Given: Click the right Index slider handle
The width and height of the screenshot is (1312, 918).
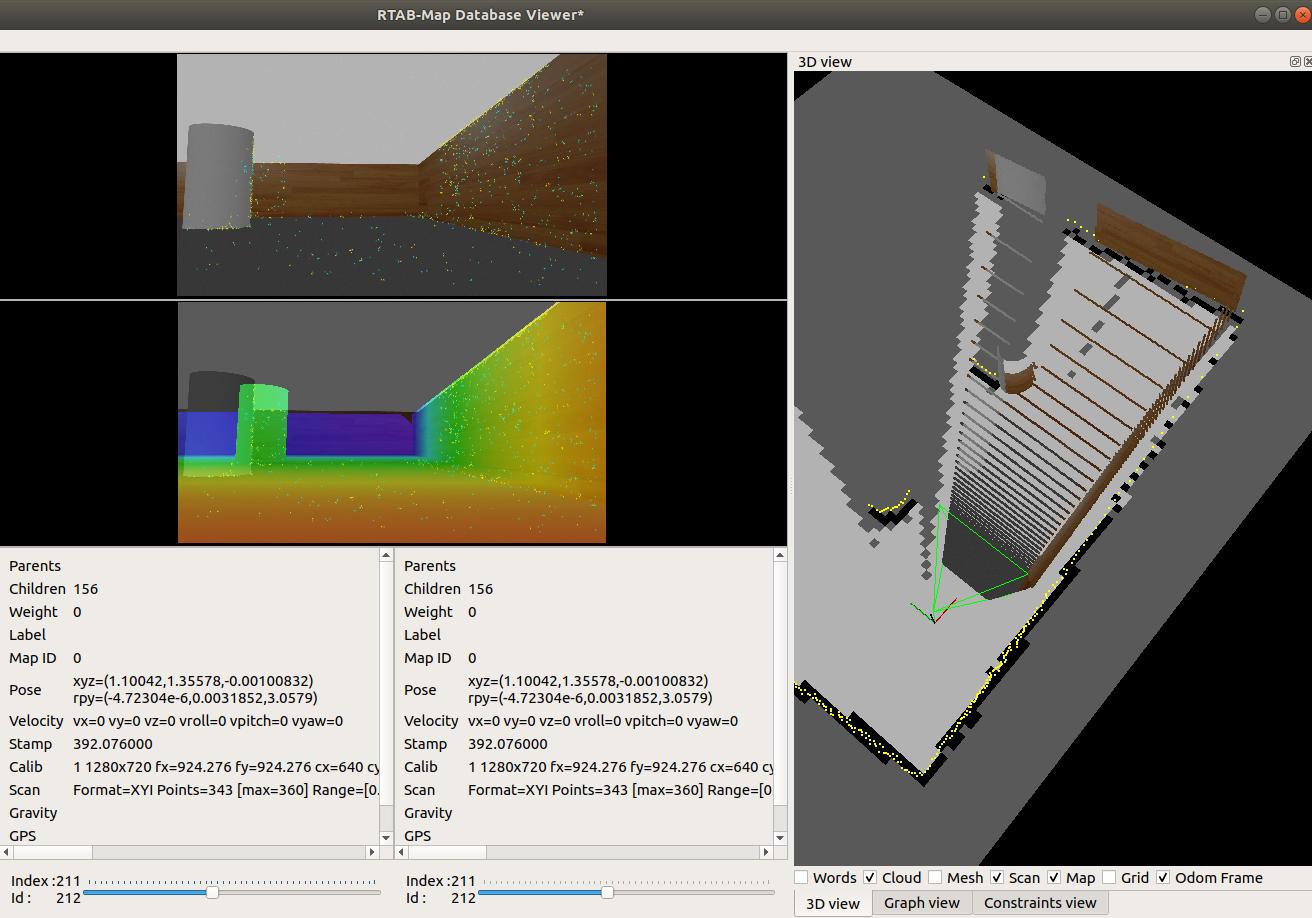Looking at the screenshot, I should coord(607,892).
